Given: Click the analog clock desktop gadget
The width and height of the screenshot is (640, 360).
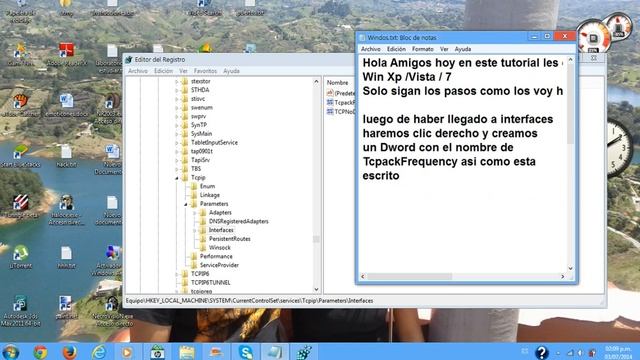Looking at the screenshot, I should [619, 148].
